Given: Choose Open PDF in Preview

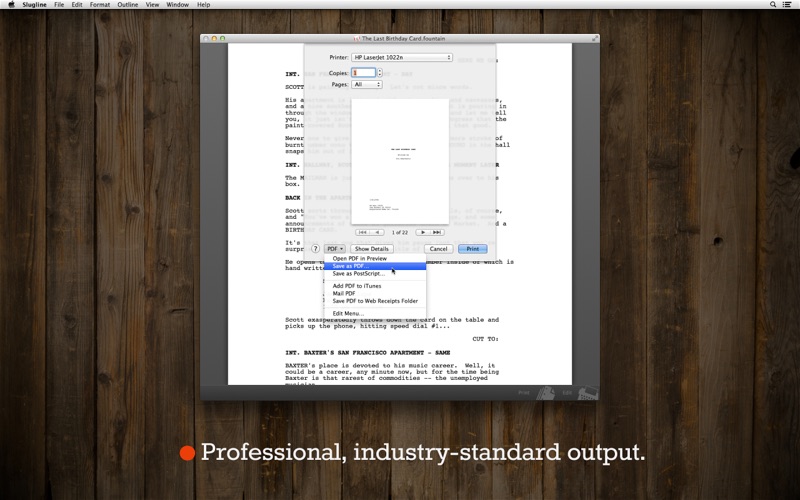Looking at the screenshot, I should (x=375, y=259).
